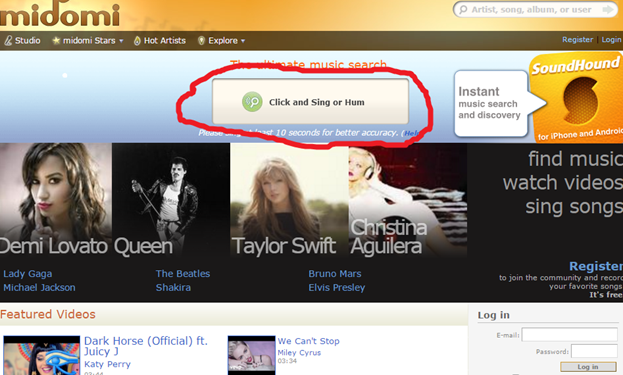Click the magnifier icon in search box
The image size is (623, 375).
point(463,10)
